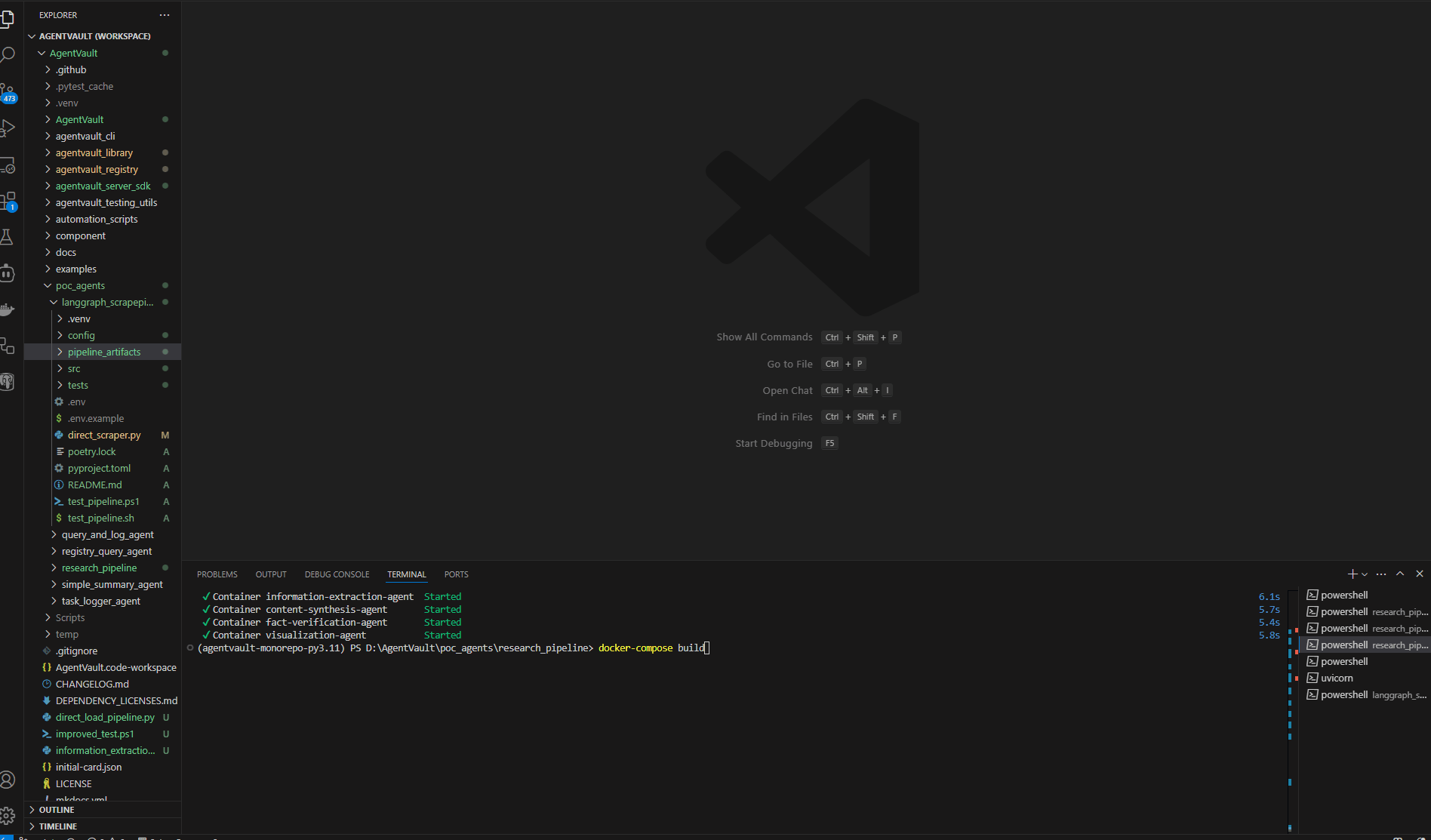The image size is (1431, 840).
Task: Expand the src folder
Action: click(x=74, y=368)
